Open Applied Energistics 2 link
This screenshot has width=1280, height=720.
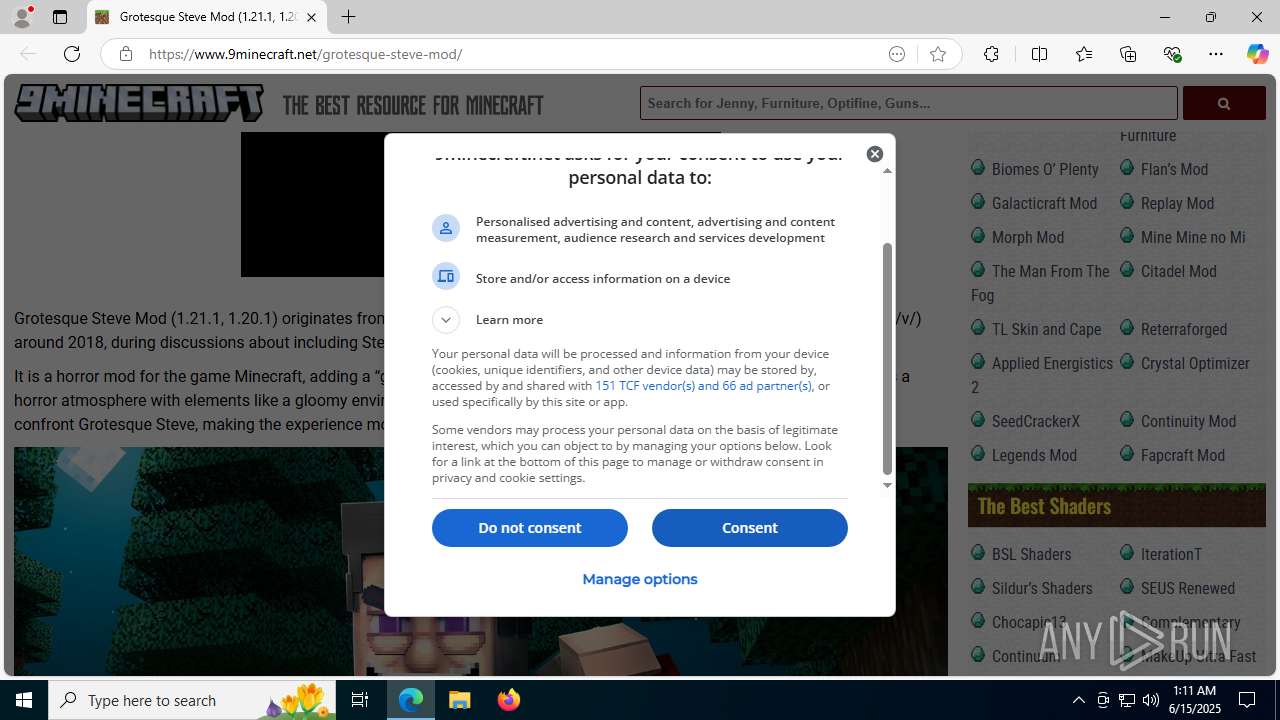1042,375
